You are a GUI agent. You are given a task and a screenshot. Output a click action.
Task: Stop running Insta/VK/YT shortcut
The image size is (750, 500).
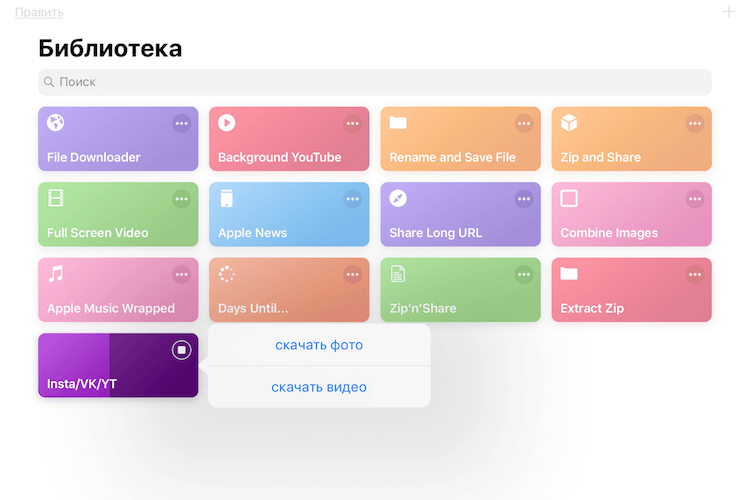181,350
